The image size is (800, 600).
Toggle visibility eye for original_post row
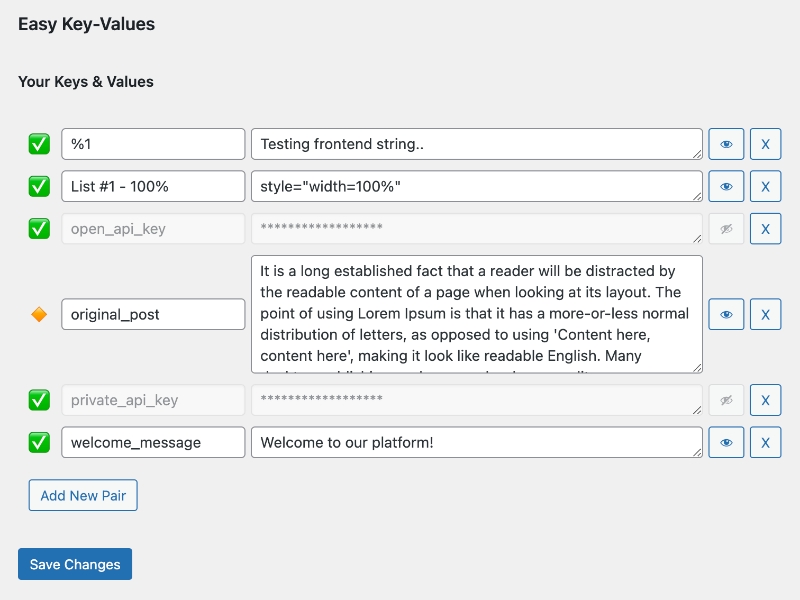coord(726,314)
